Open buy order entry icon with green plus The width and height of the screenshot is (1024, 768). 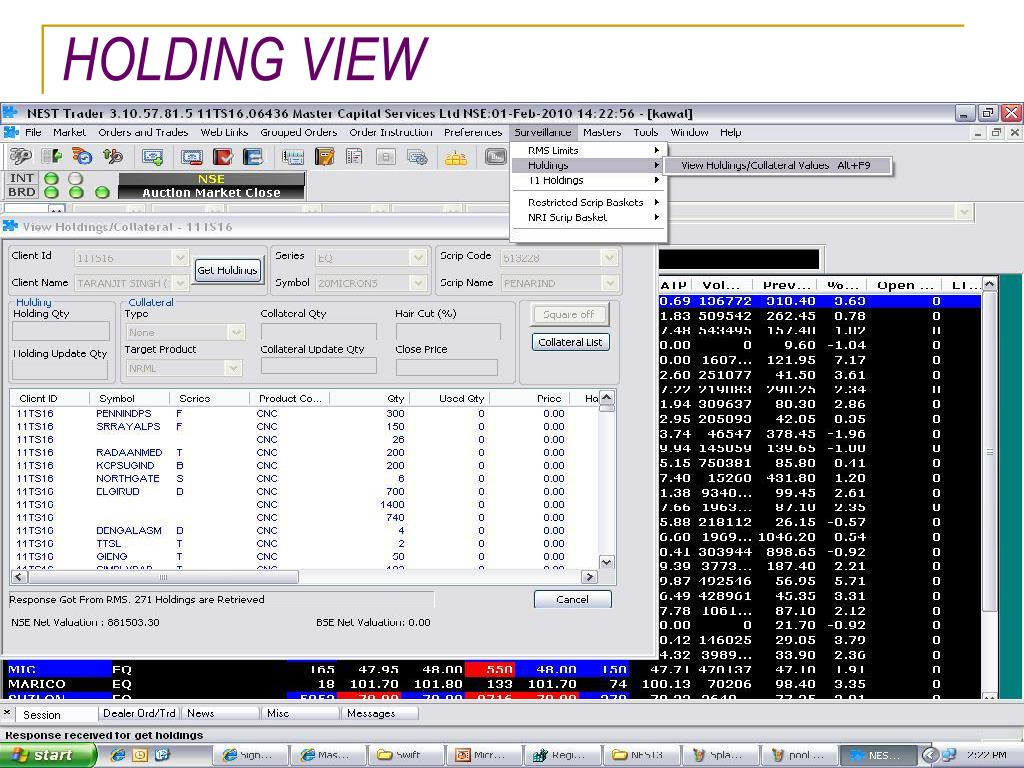pos(153,157)
